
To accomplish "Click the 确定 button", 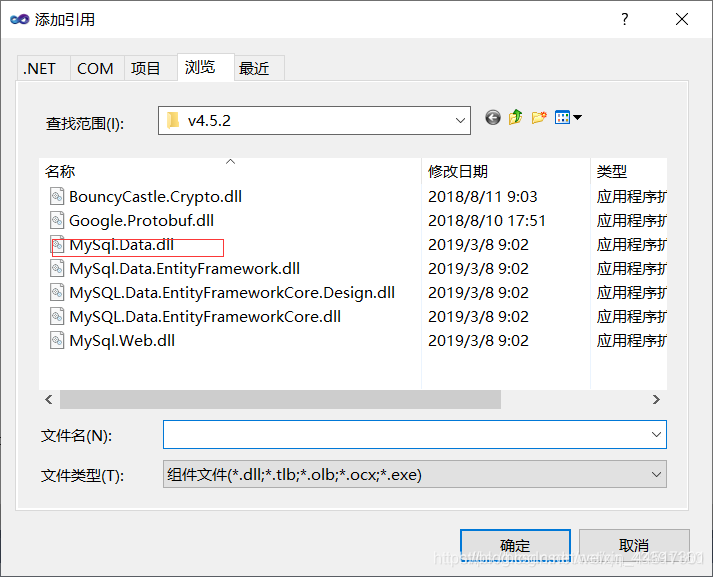I will [x=515, y=545].
